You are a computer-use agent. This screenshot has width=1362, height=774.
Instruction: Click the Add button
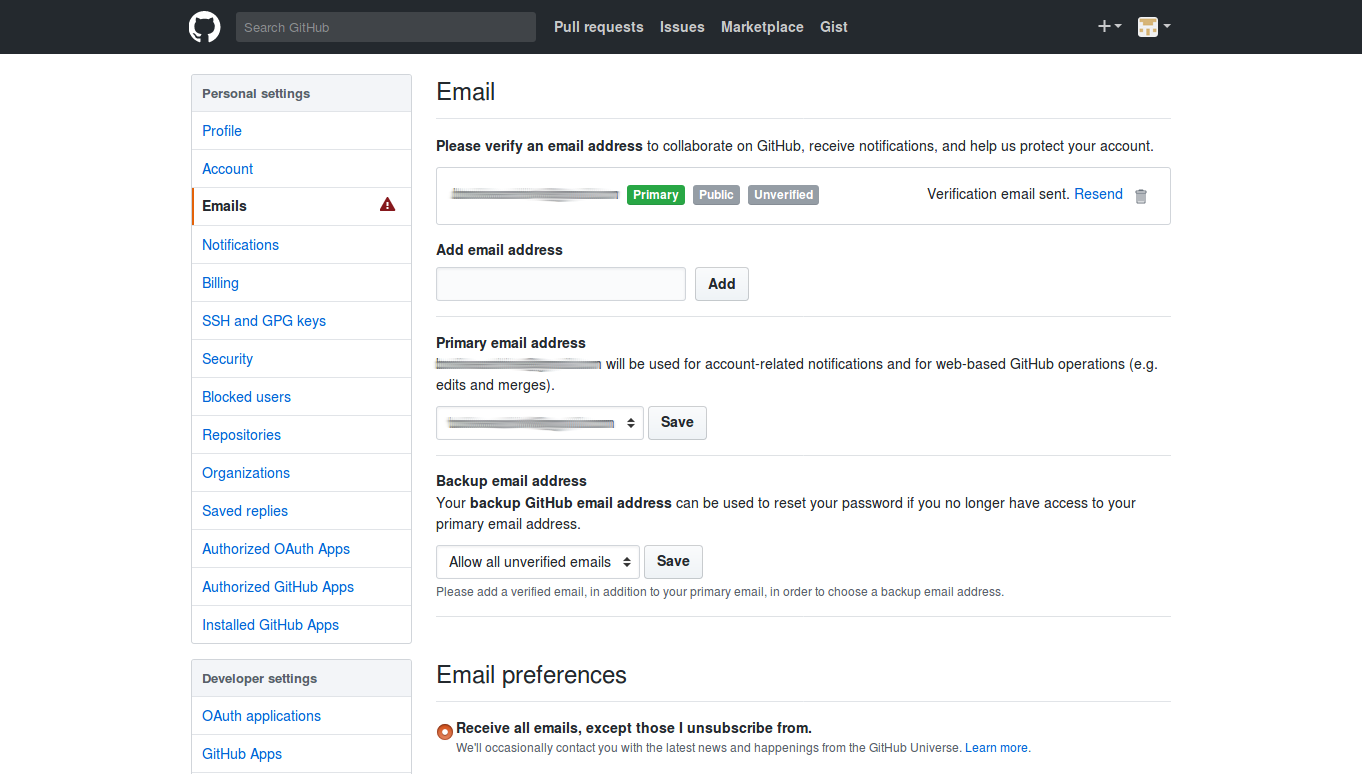coord(722,284)
